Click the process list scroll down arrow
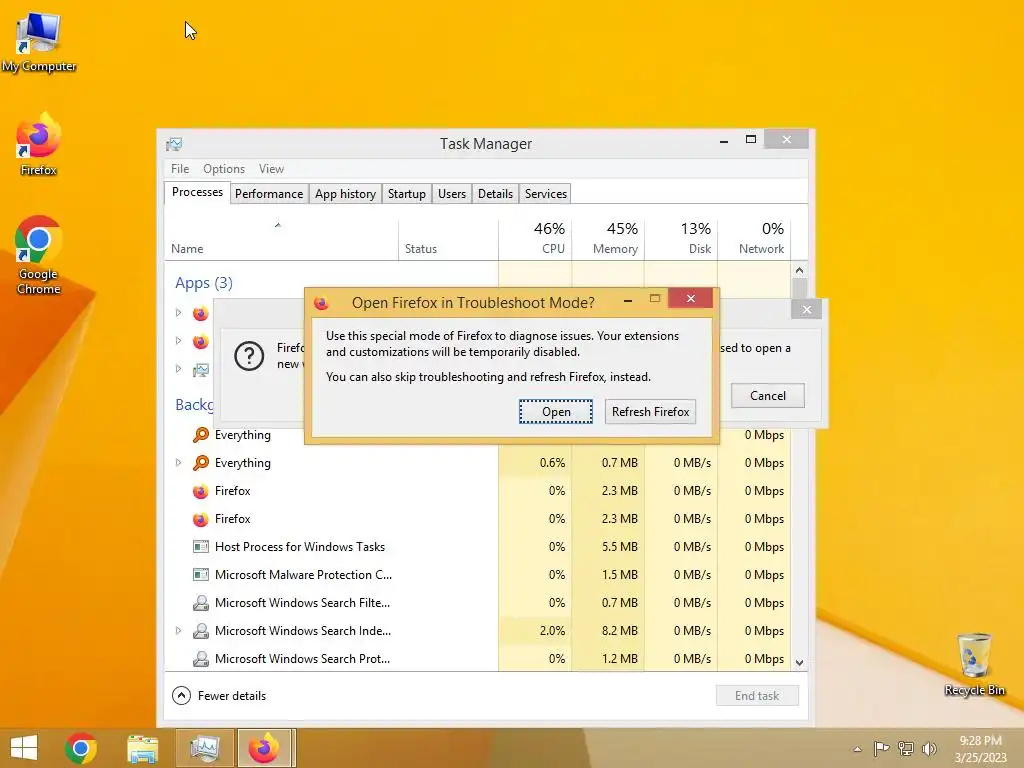The image size is (1024, 768). pyautogui.click(x=799, y=663)
